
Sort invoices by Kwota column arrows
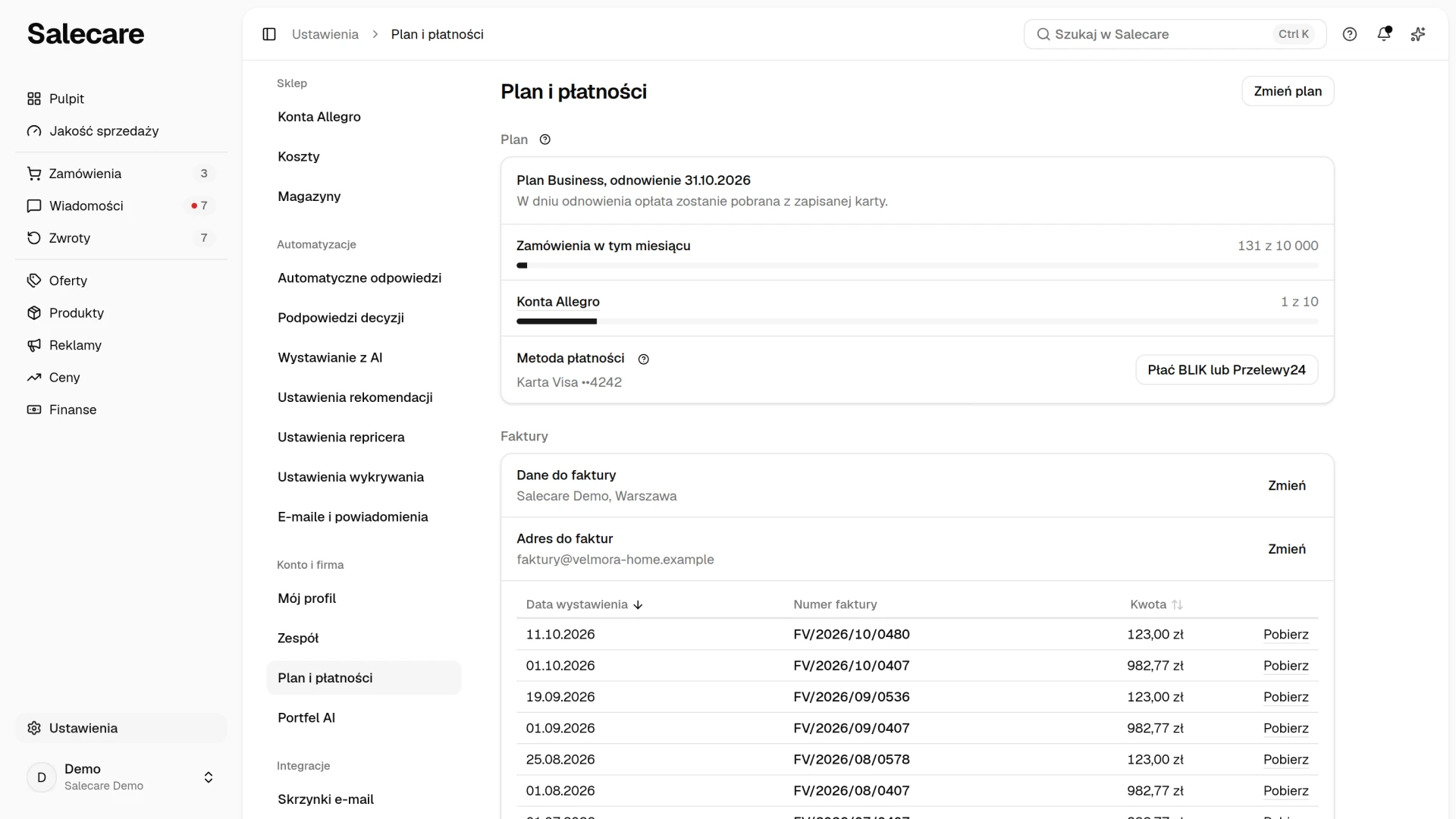click(x=1177, y=604)
